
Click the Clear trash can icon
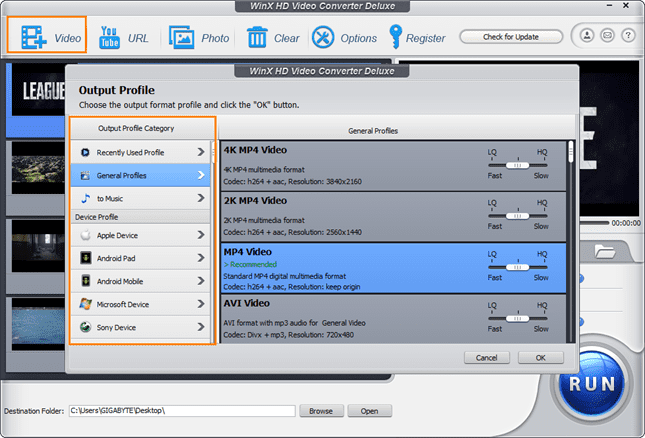click(257, 37)
